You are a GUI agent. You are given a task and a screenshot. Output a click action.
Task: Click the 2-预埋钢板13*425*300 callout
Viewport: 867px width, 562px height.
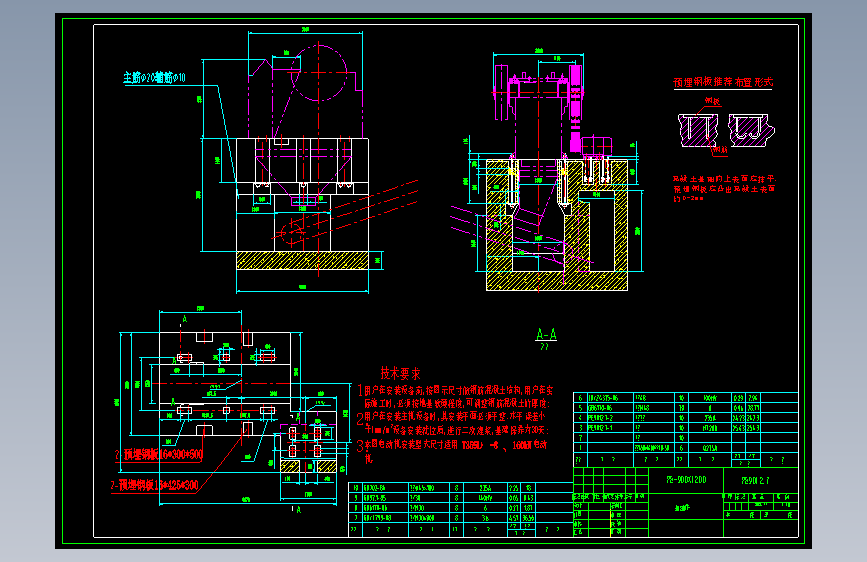(154, 486)
